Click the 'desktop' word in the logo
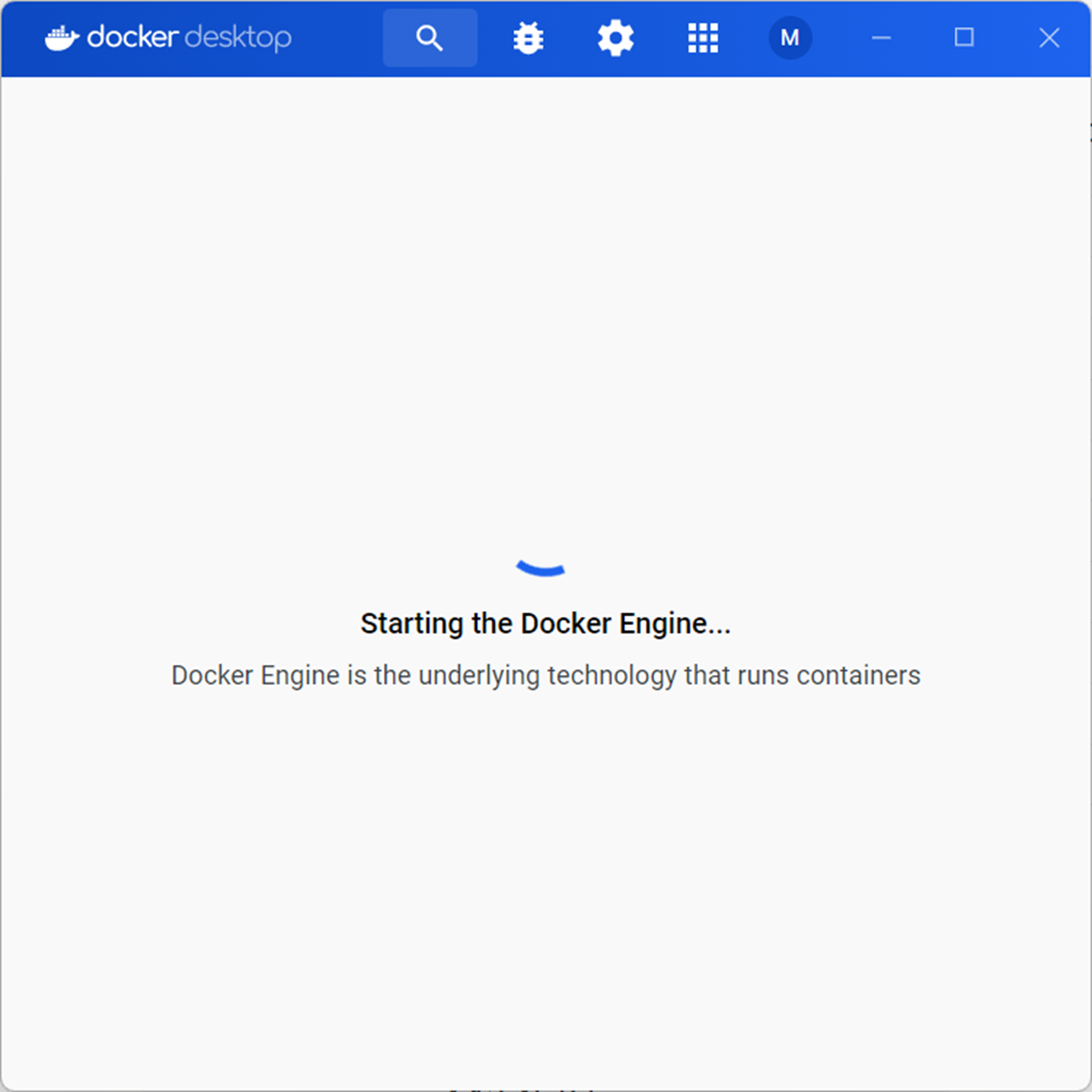Image resolution: width=1092 pixels, height=1092 pixels. [x=239, y=38]
